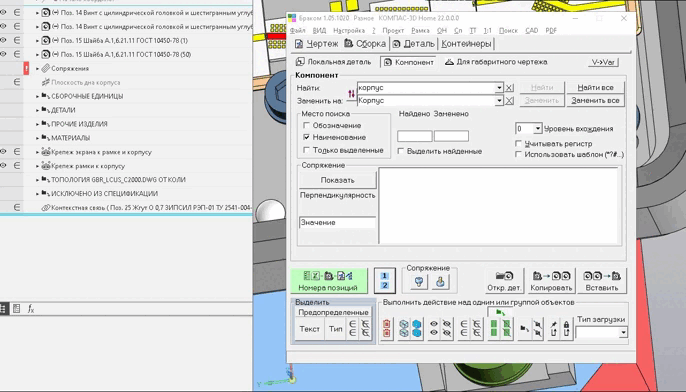Image resolution: width=686 pixels, height=392 pixels.
Task: Open the Заменить на combo box dropdown arrow
Action: [499, 101]
